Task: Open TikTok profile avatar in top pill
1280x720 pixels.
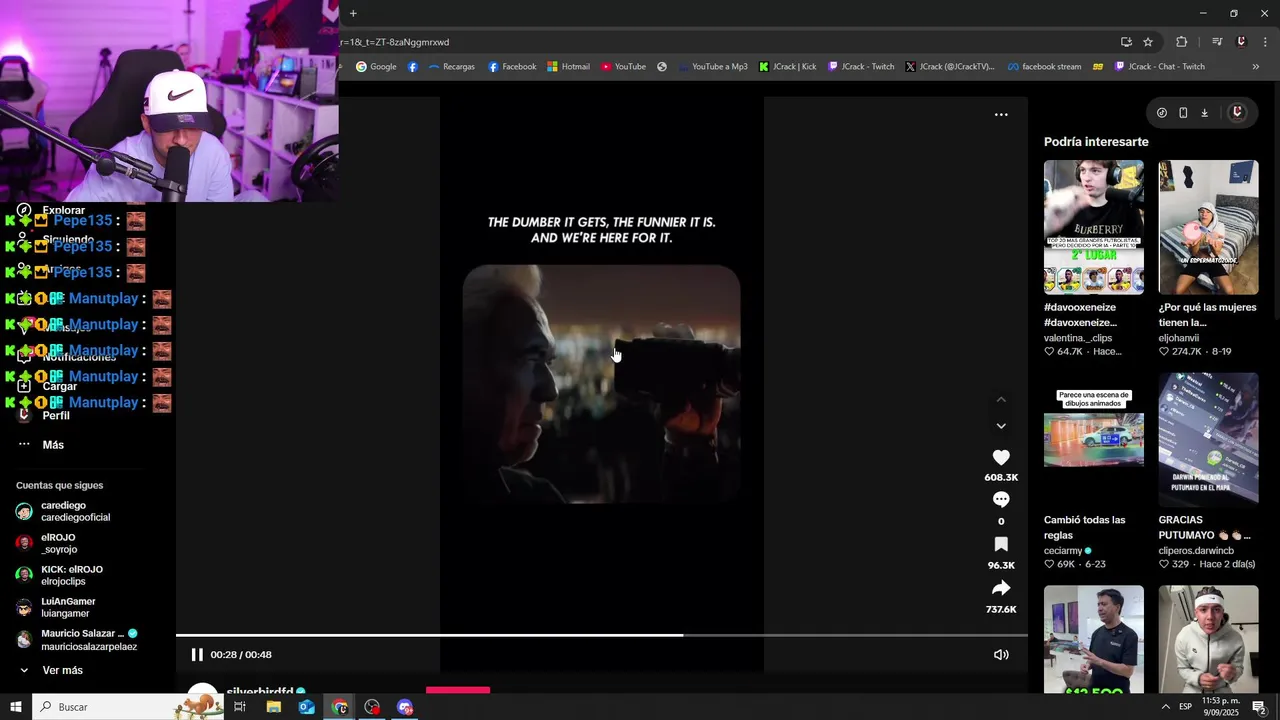Action: pyautogui.click(x=1237, y=113)
